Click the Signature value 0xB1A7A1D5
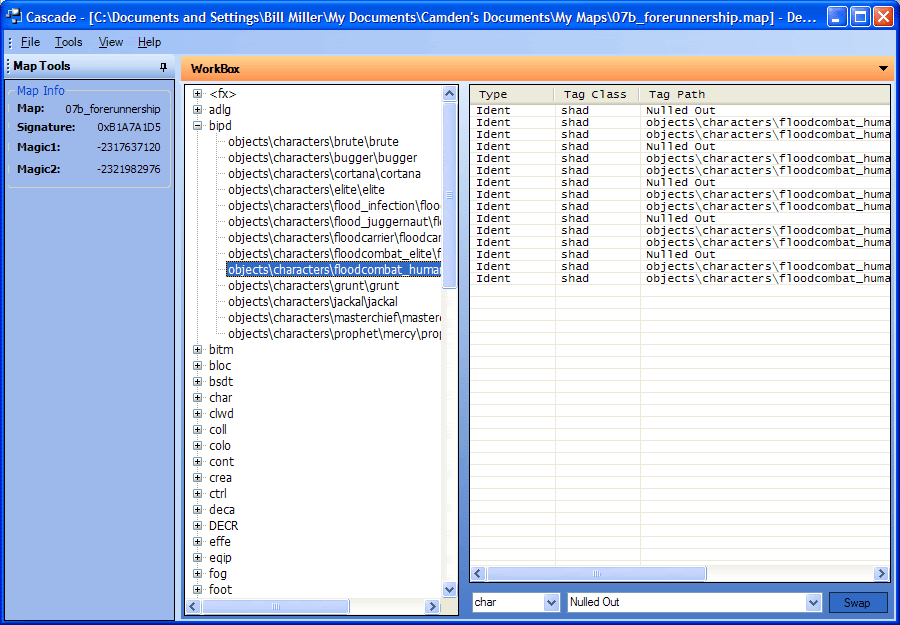The height and width of the screenshot is (625, 900). point(129,127)
